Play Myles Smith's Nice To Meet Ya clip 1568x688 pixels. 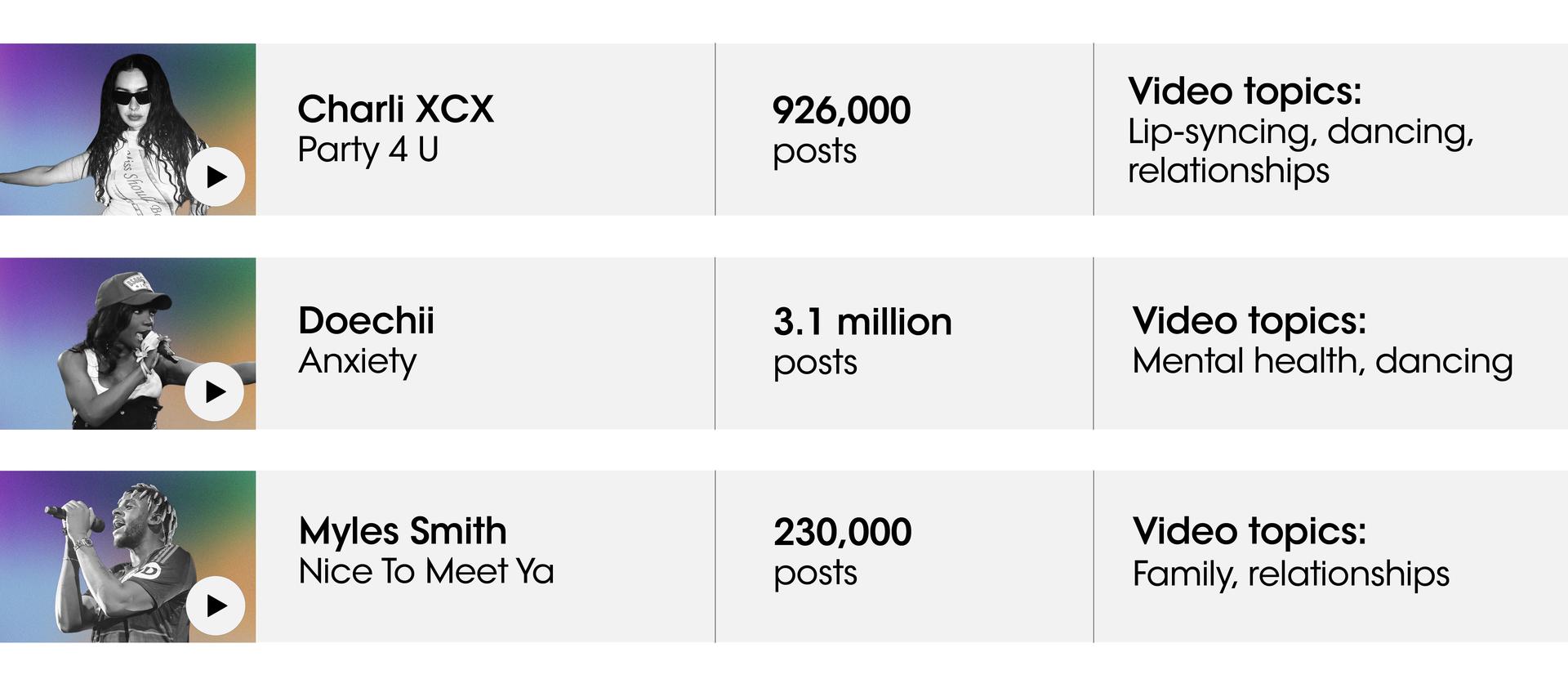point(216,605)
